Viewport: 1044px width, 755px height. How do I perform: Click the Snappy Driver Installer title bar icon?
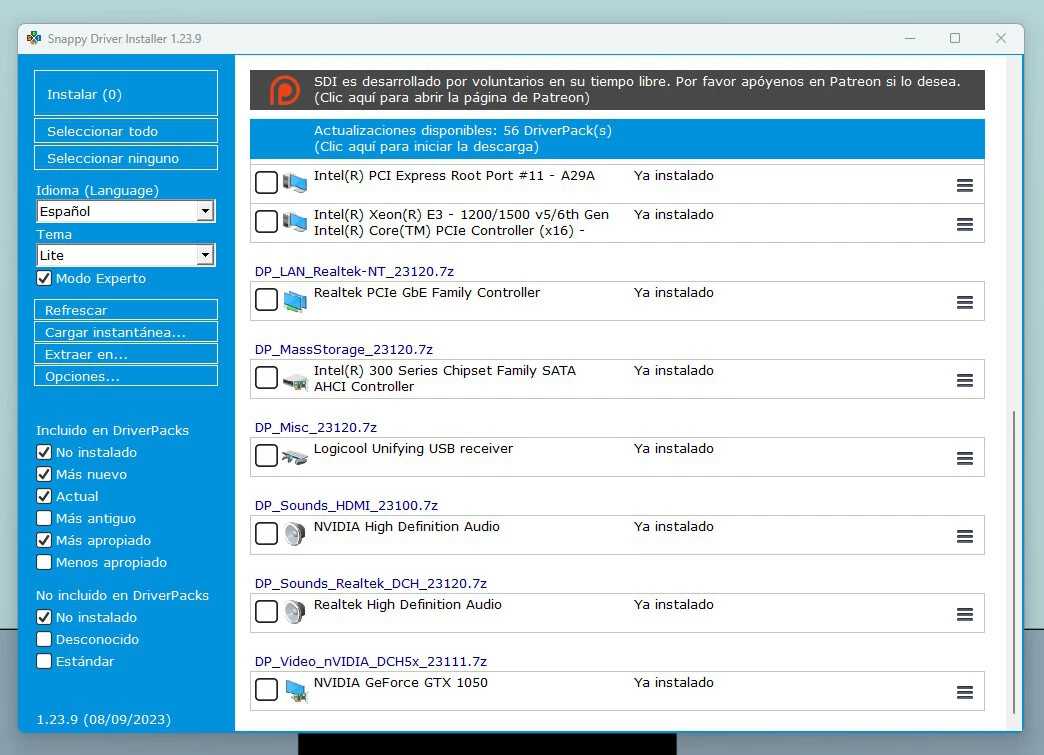click(33, 38)
